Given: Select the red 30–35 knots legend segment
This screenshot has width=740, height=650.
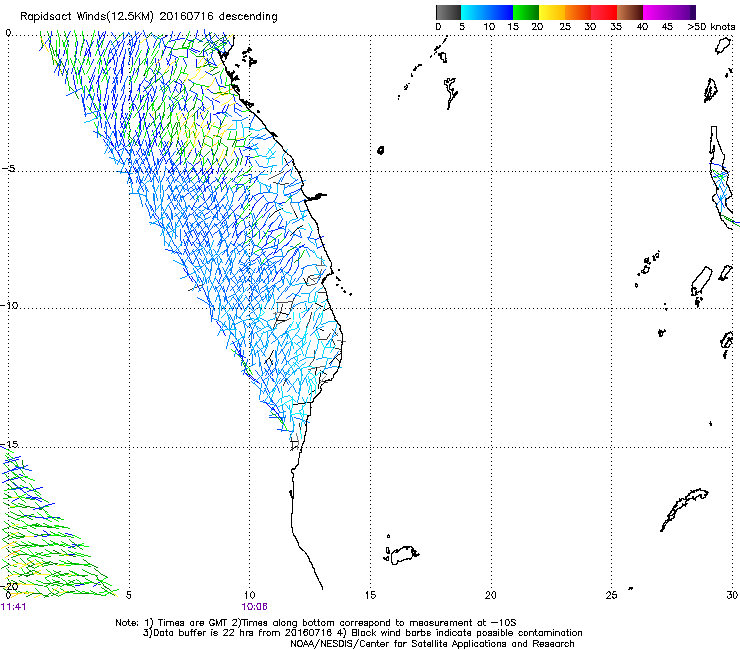Looking at the screenshot, I should click(x=604, y=12).
